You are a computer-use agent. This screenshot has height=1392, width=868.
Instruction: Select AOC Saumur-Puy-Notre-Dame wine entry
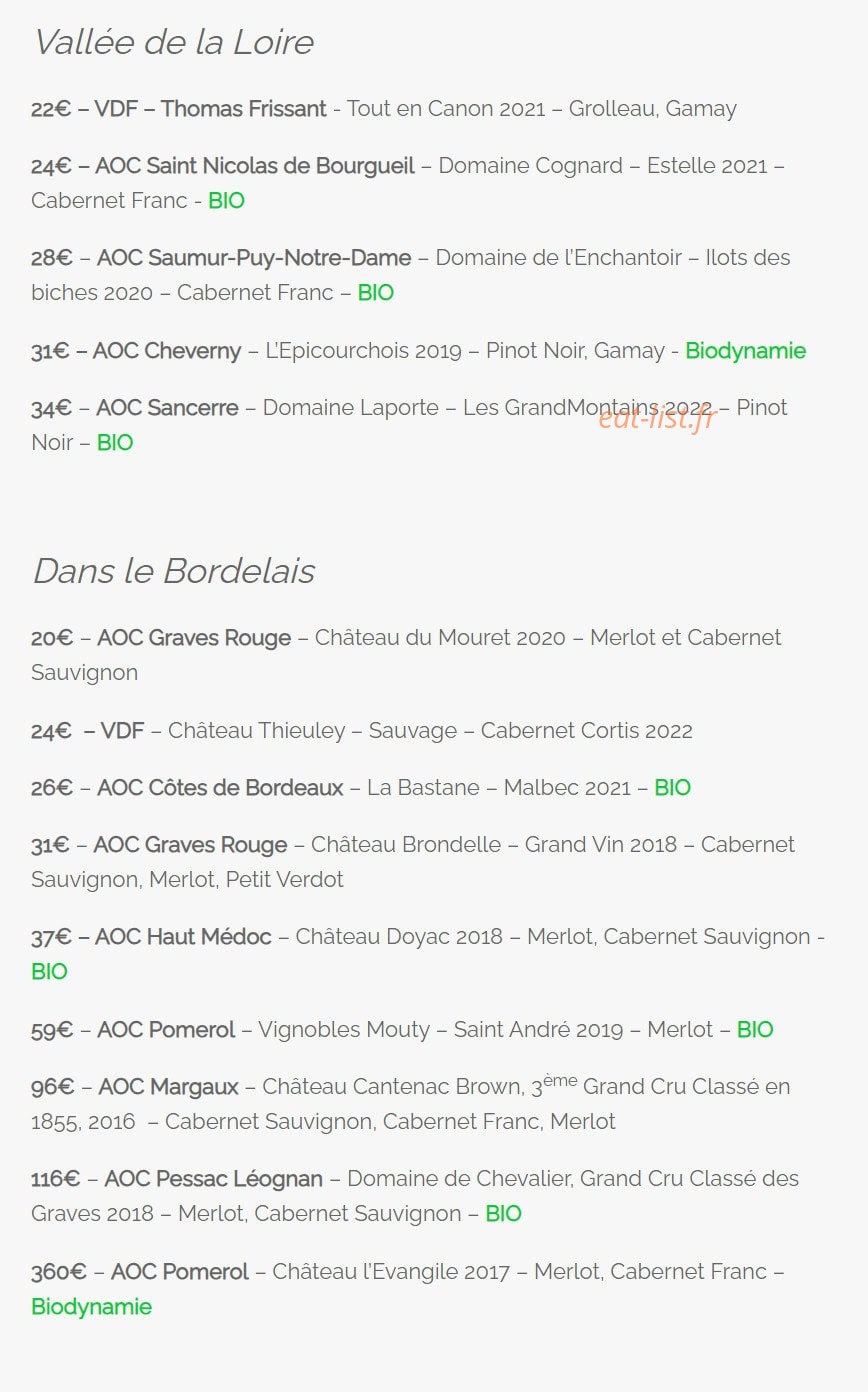tap(411, 275)
